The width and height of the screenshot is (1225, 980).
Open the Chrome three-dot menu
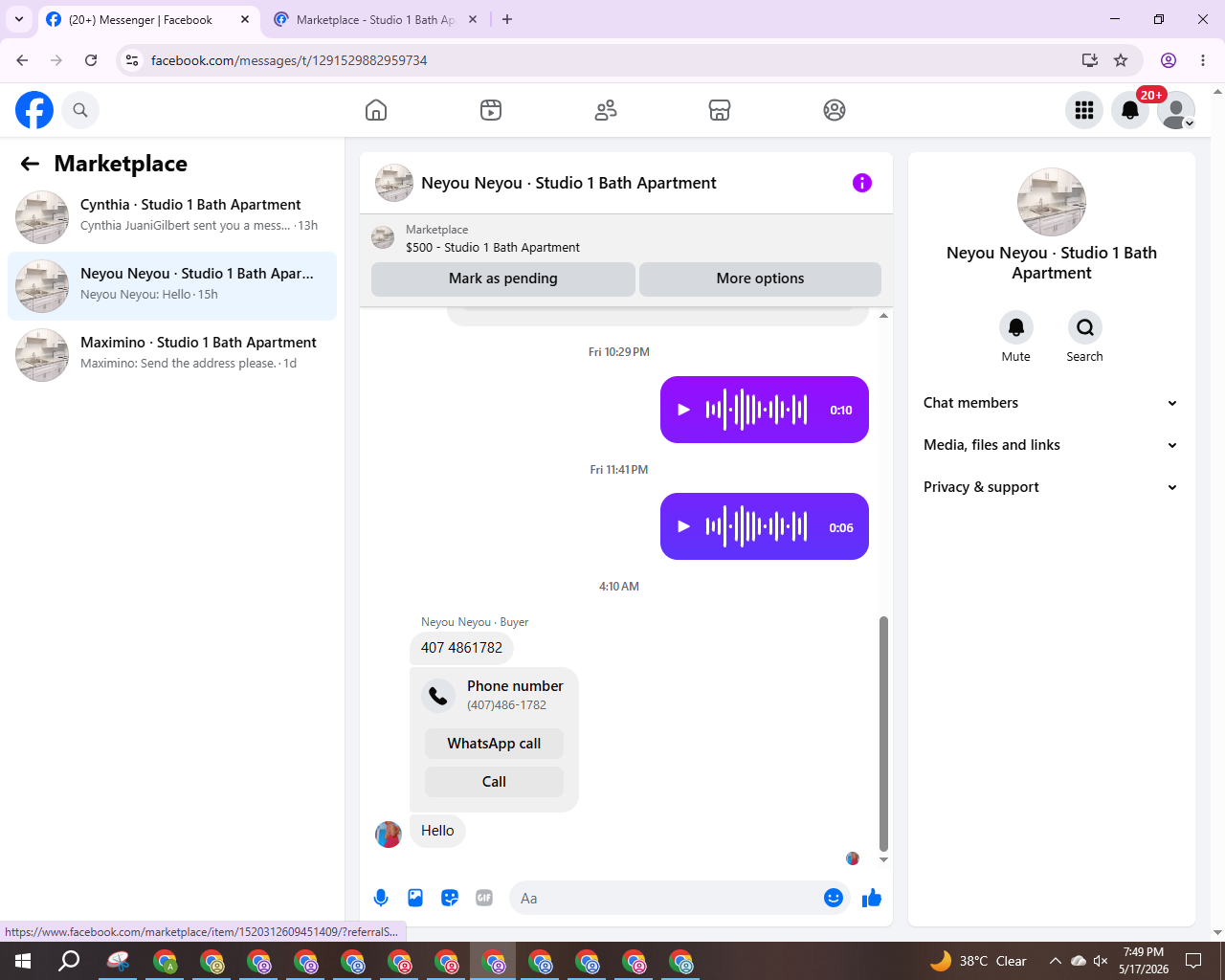1203,60
